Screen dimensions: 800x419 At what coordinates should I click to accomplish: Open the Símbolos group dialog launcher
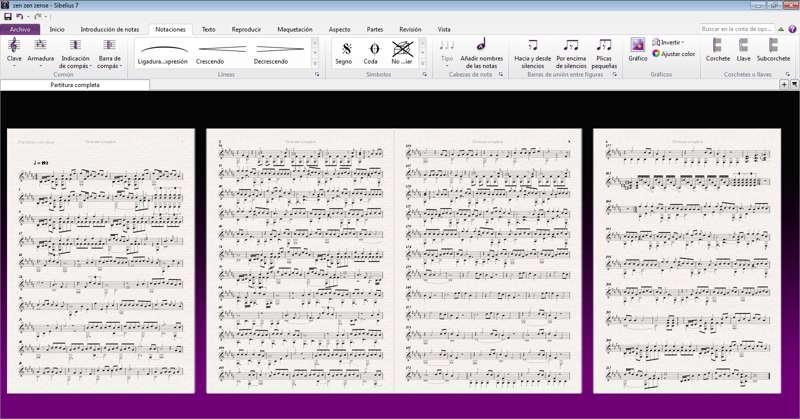[x=424, y=75]
